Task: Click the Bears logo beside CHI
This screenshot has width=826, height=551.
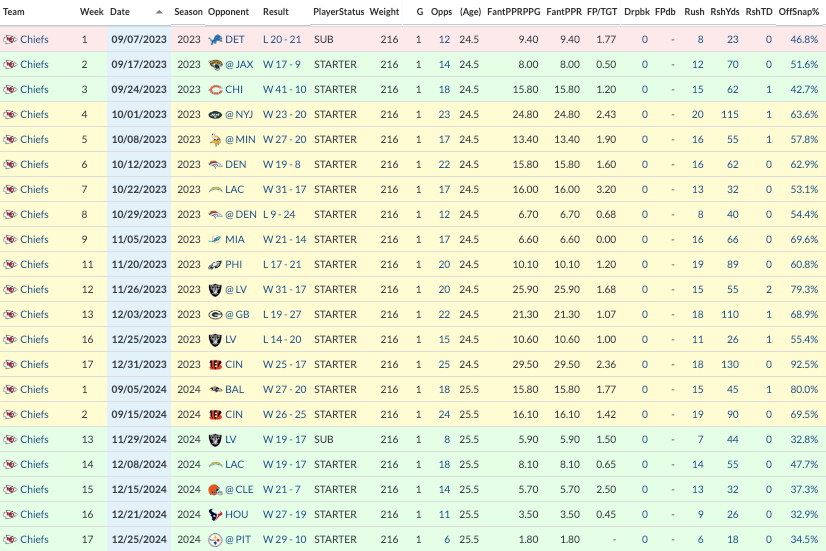Action: tap(215, 90)
